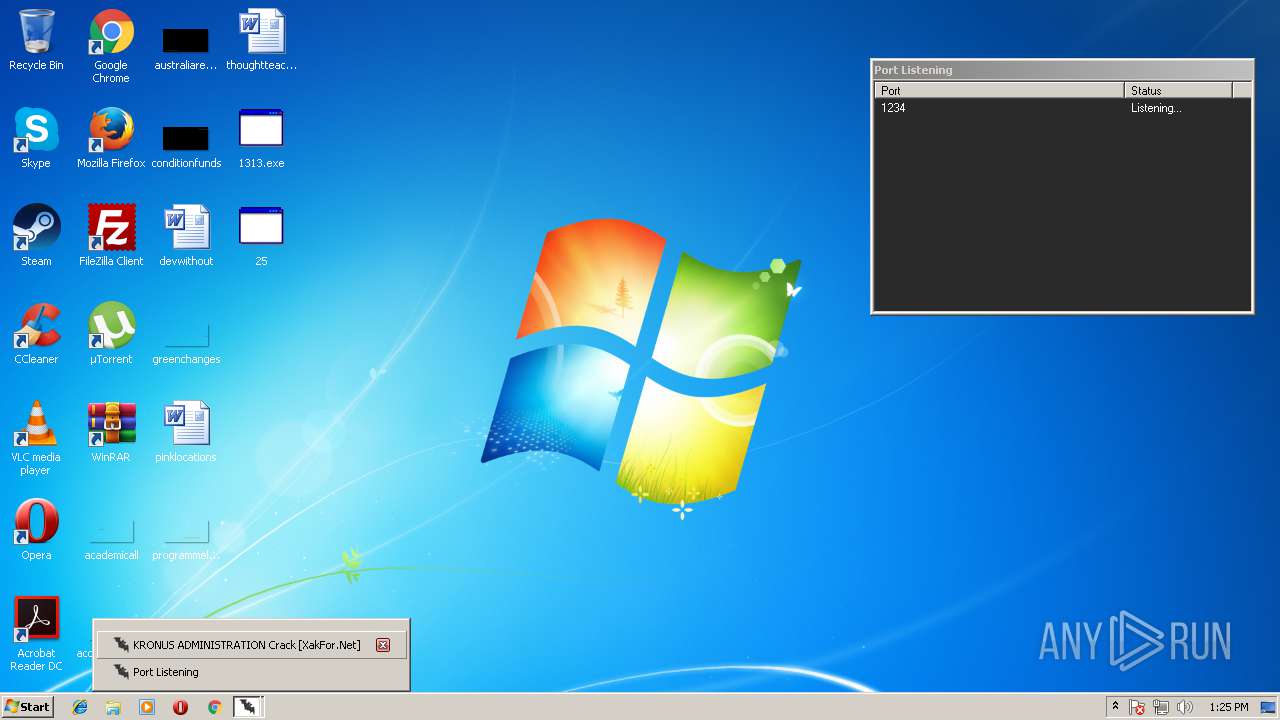1280x720 pixels.
Task: Click the Port Listening title bar
Action: click(x=1062, y=70)
